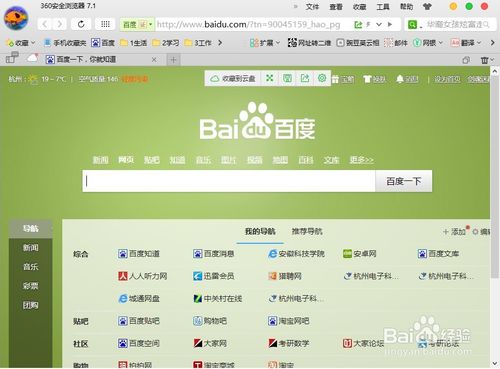Open the trash closed-tabs dropdown
Image resolution: width=500 pixels, height=369 pixels.
pyautogui.click(x=487, y=60)
